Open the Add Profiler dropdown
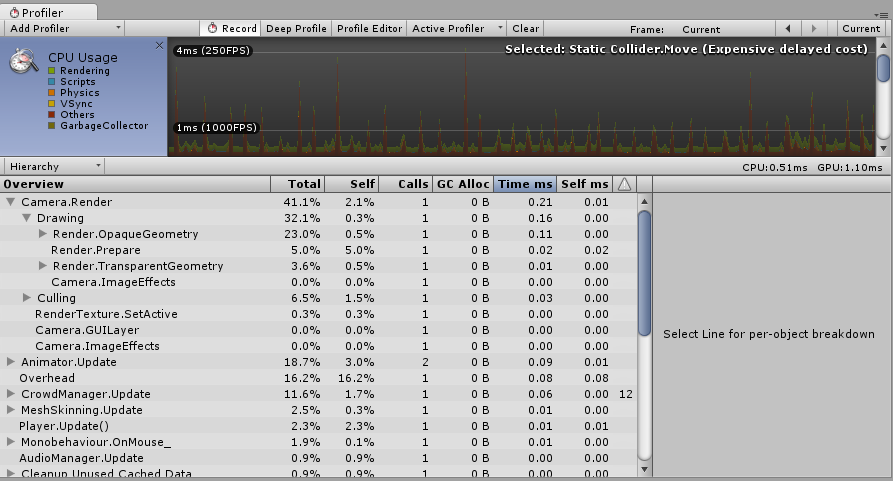The width and height of the screenshot is (893, 481). (63, 28)
